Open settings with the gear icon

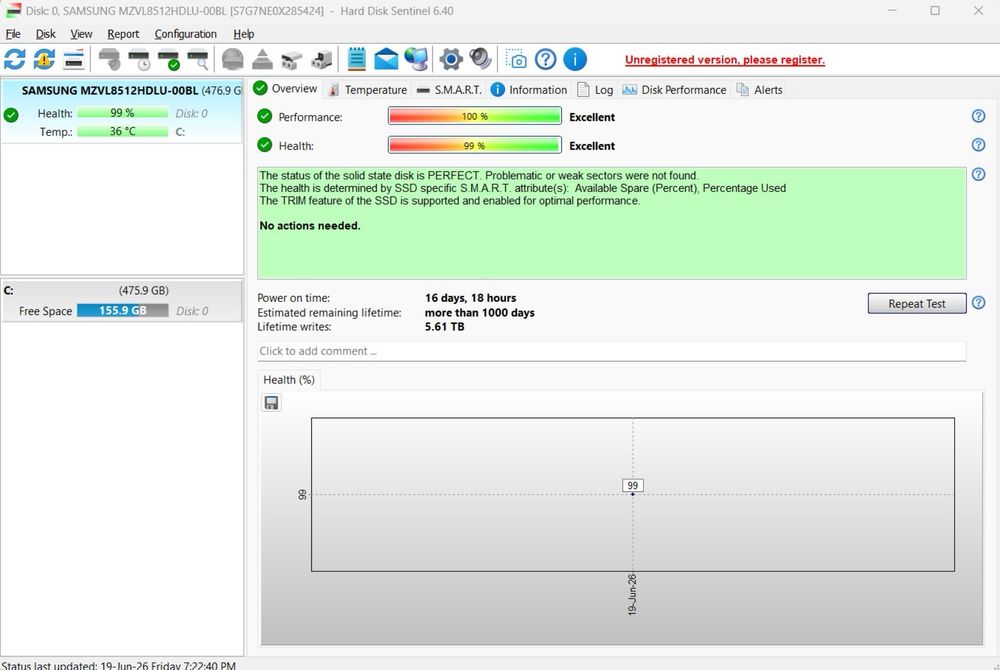[x=451, y=59]
